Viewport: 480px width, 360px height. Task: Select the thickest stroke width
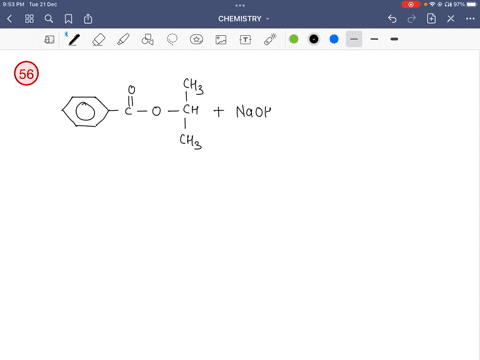tap(394, 39)
